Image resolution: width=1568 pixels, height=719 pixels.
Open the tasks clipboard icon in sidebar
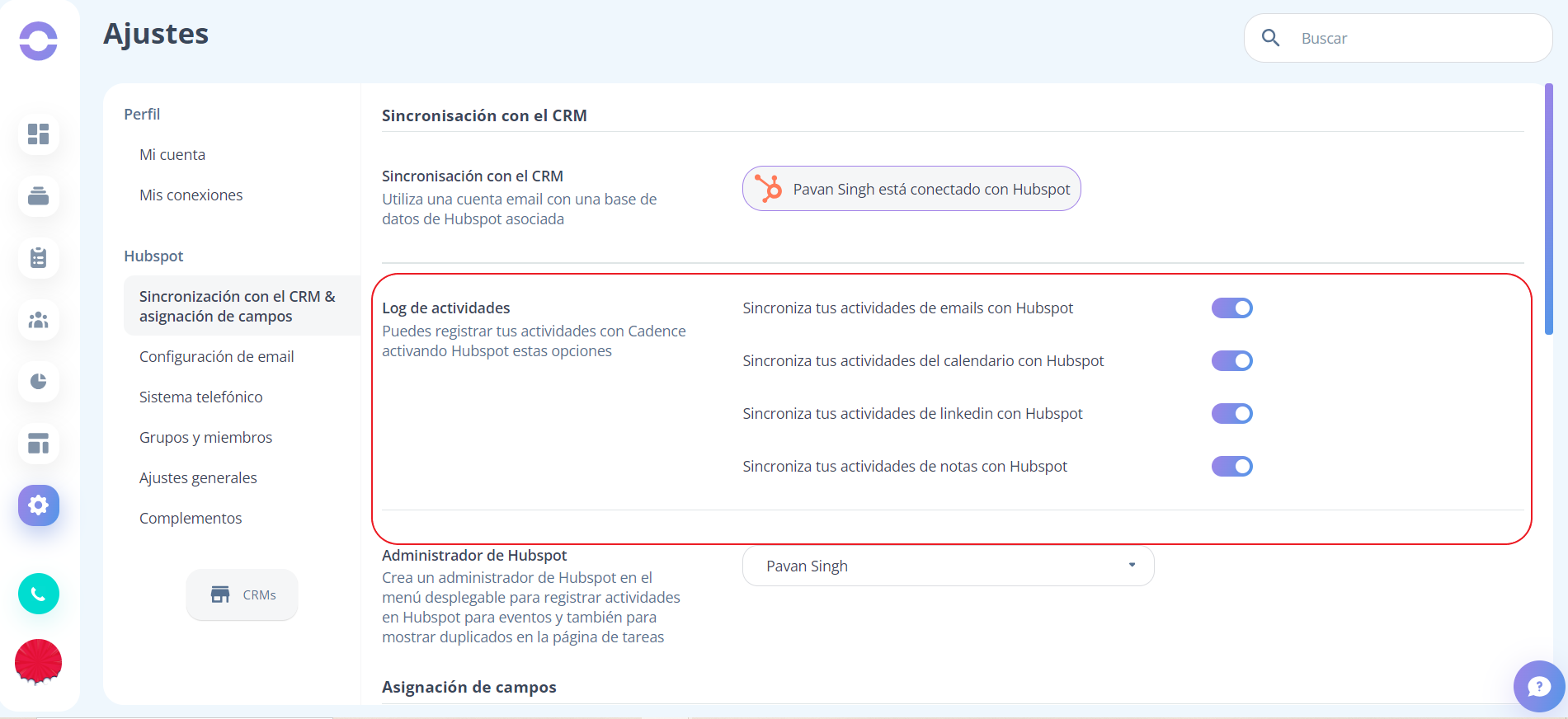point(38,258)
